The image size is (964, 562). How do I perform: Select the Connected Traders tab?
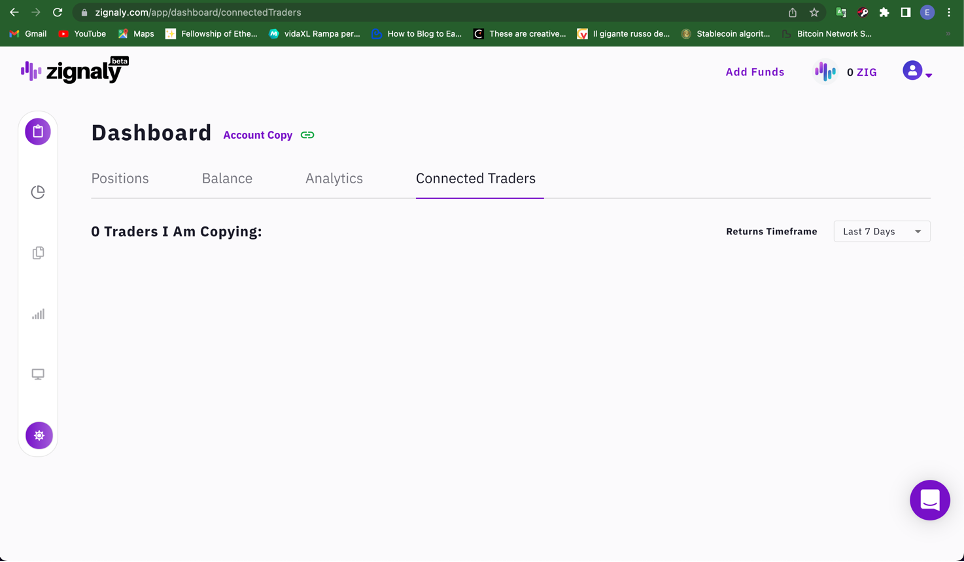(x=476, y=178)
